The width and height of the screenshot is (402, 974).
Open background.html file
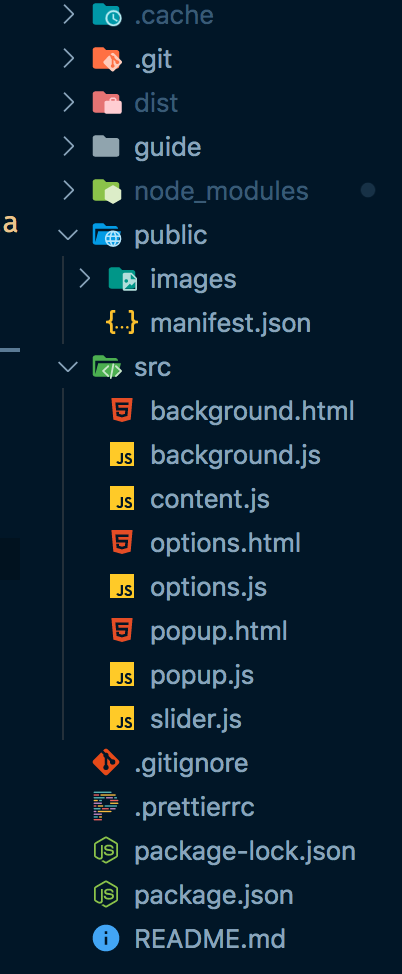[252, 412]
